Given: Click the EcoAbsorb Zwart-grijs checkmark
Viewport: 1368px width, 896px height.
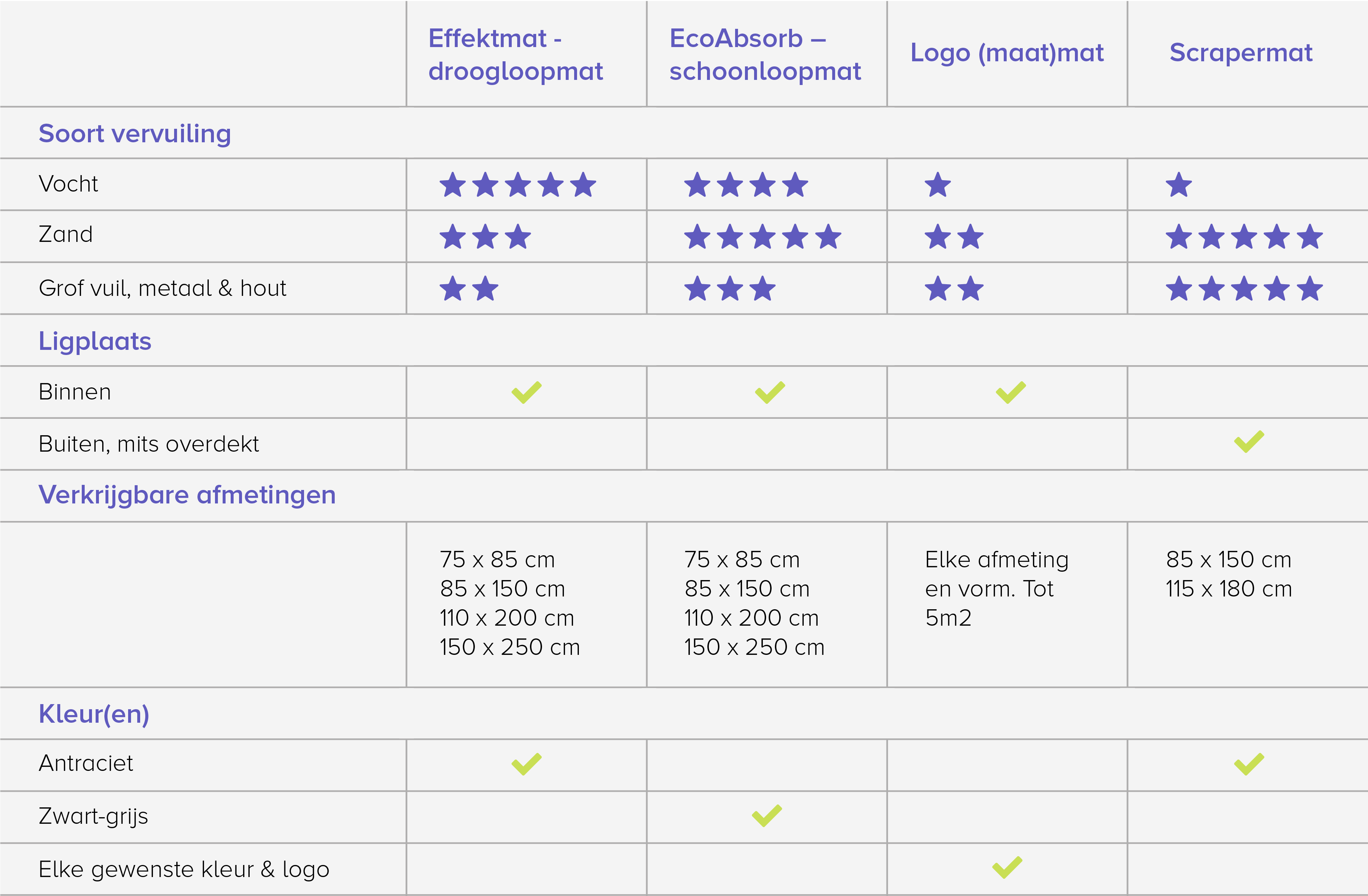Looking at the screenshot, I should tap(767, 816).
